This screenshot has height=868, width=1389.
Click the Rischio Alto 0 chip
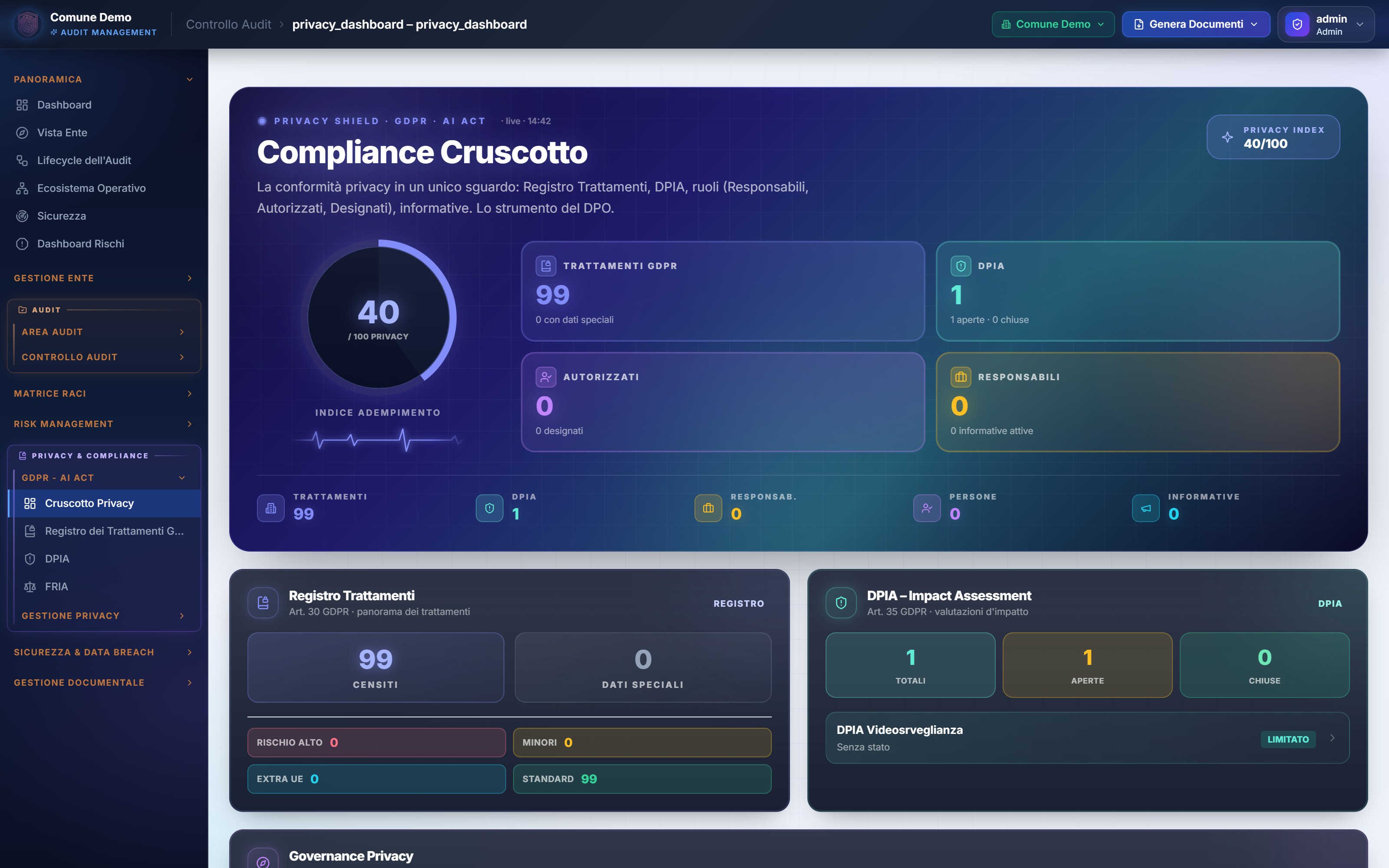pyautogui.click(x=376, y=743)
